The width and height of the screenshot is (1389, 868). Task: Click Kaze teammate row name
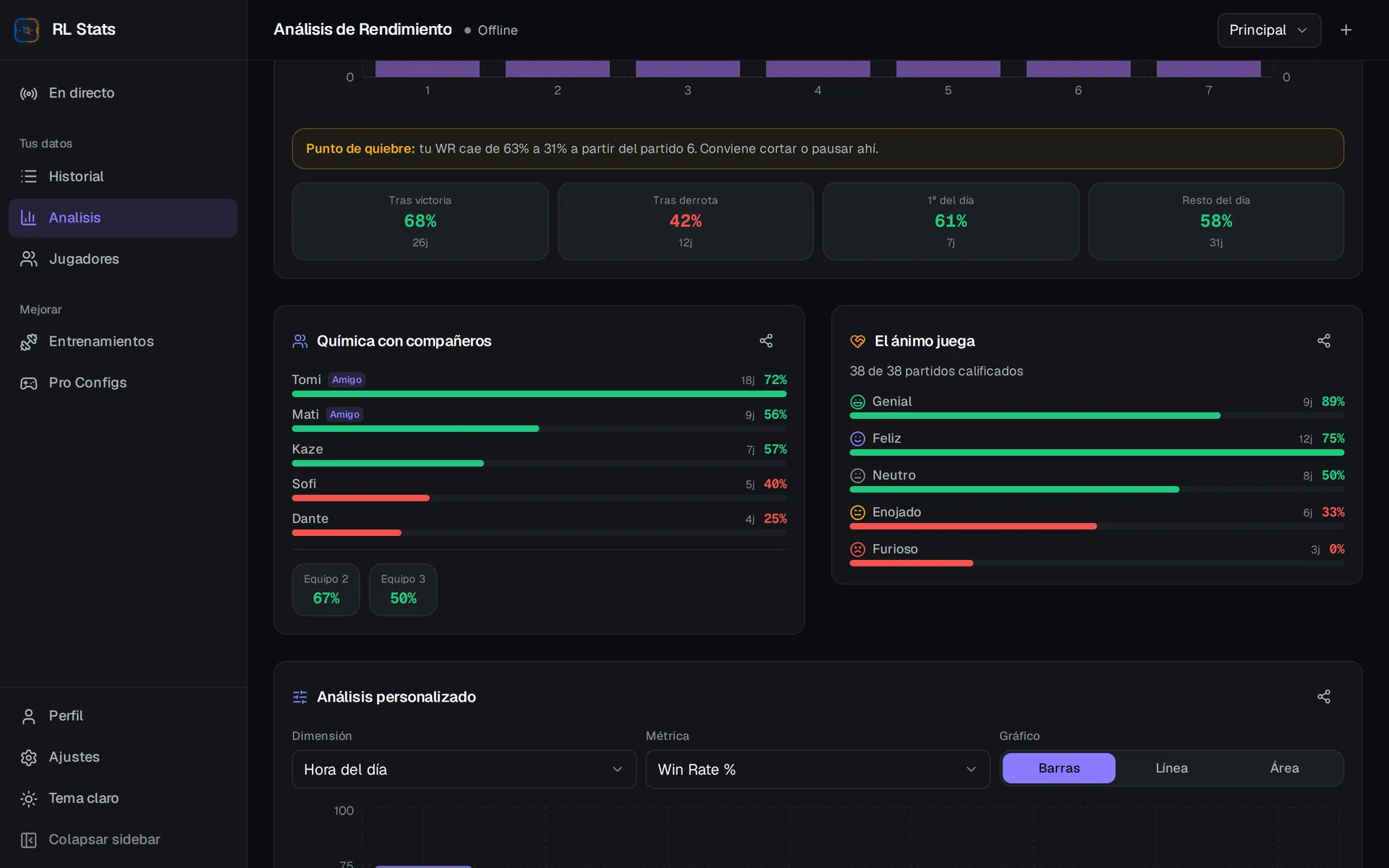pos(307,449)
